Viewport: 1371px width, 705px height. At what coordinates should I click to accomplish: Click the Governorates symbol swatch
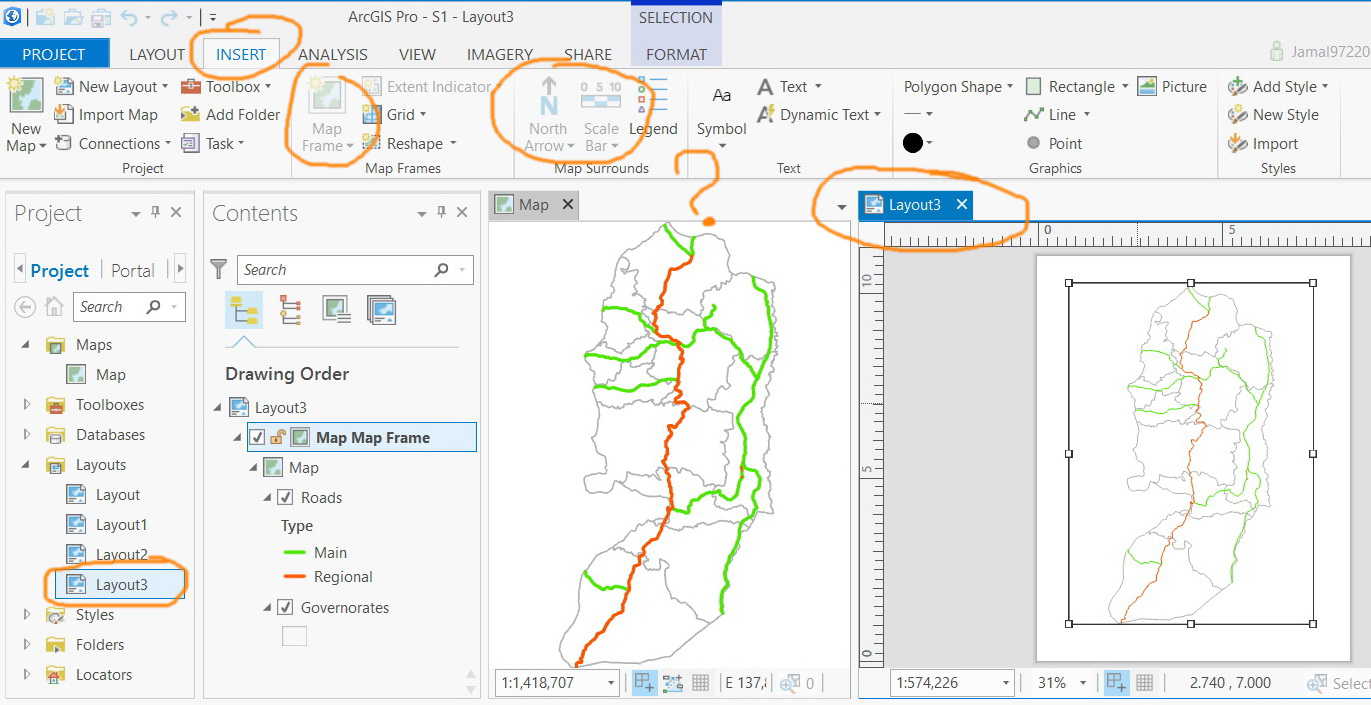tap(295, 636)
